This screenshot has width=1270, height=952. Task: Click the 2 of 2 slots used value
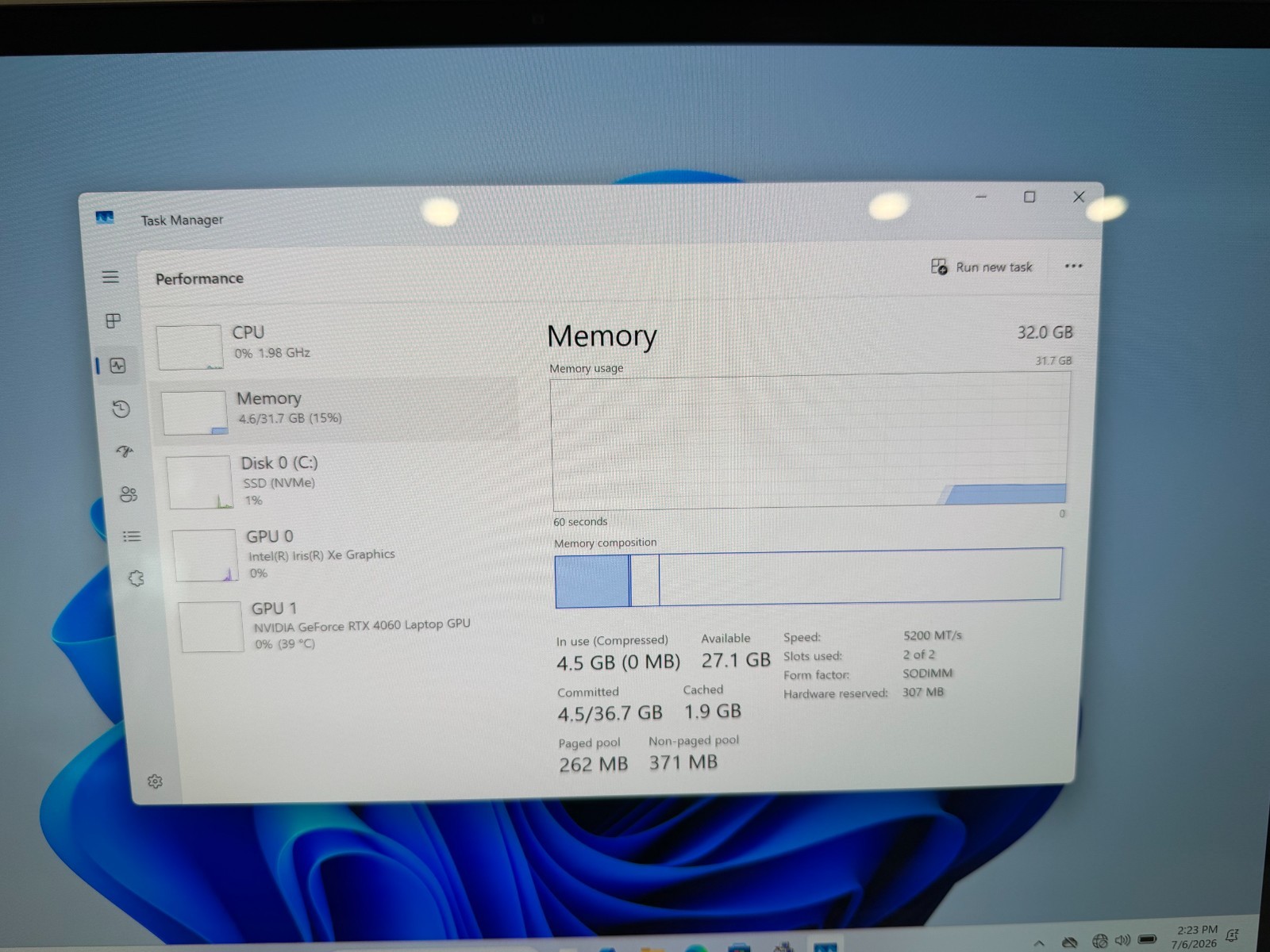(919, 654)
